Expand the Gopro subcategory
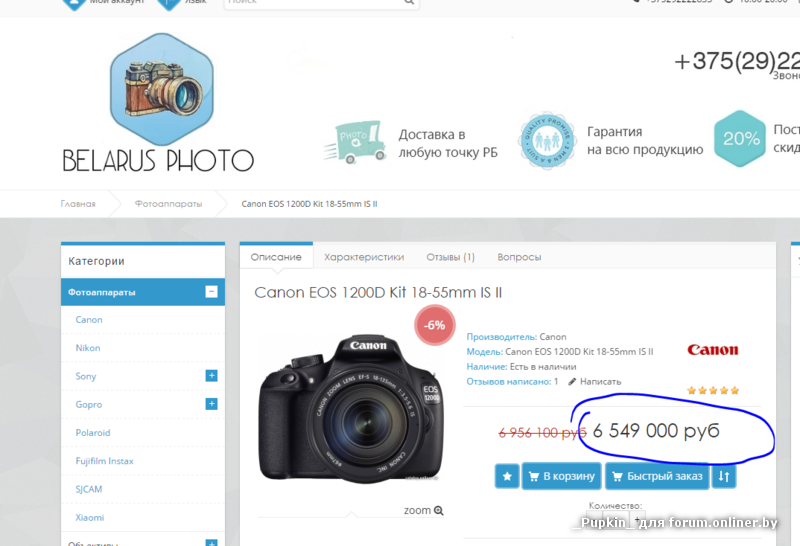The height and width of the screenshot is (546, 800). (211, 404)
